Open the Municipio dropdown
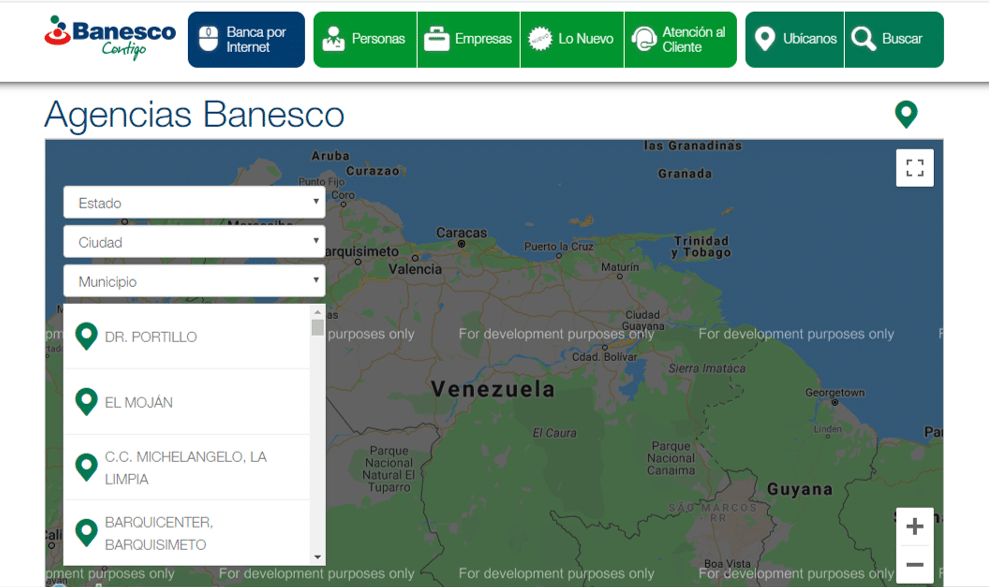Viewport: 989px width, 587px height. [x=194, y=281]
